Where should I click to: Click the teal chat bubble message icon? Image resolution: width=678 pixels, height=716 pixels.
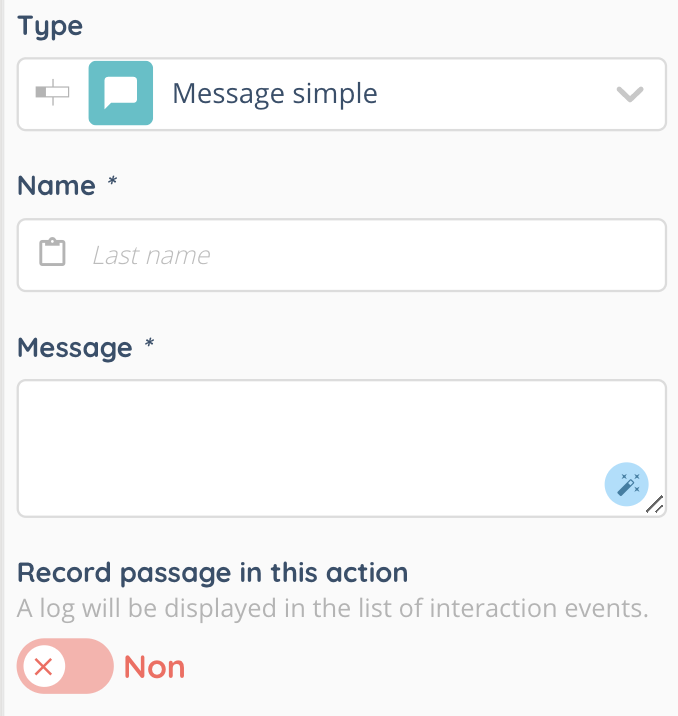(121, 93)
